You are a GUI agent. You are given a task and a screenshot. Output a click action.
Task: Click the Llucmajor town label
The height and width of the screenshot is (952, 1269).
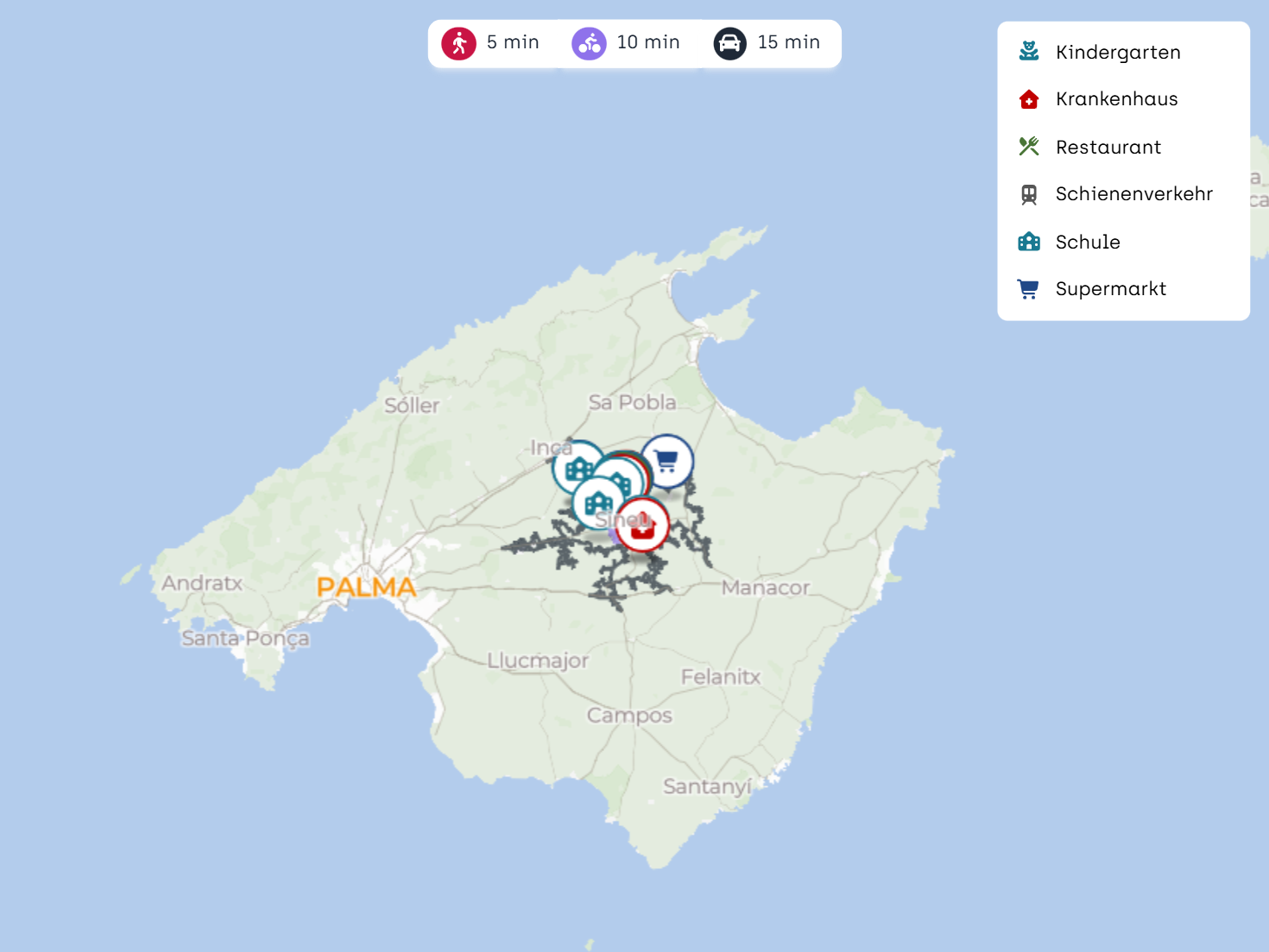[x=537, y=661]
